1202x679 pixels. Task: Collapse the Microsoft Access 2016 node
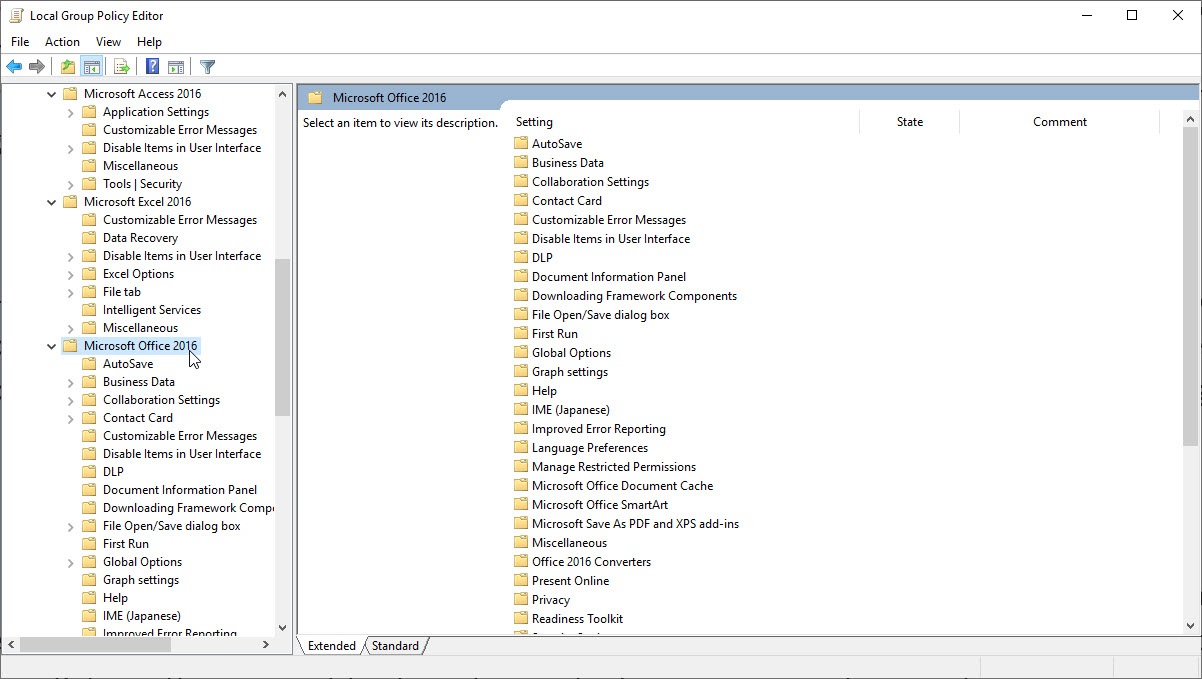point(52,94)
